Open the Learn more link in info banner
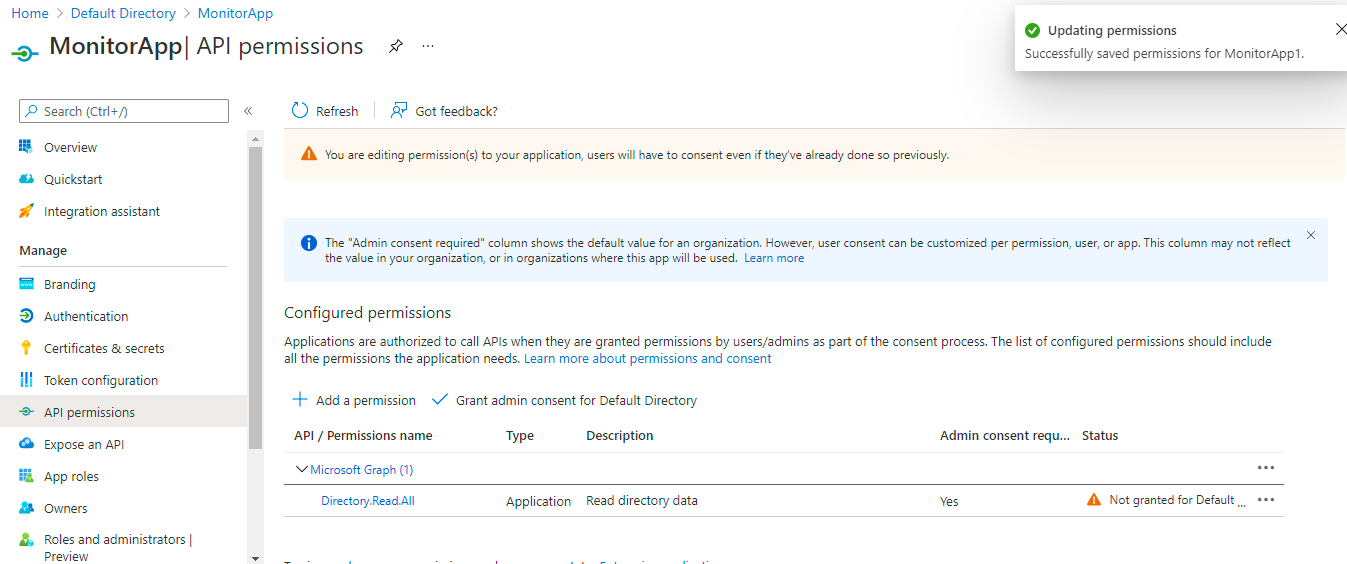Viewport: 1347px width, 564px height. click(774, 258)
